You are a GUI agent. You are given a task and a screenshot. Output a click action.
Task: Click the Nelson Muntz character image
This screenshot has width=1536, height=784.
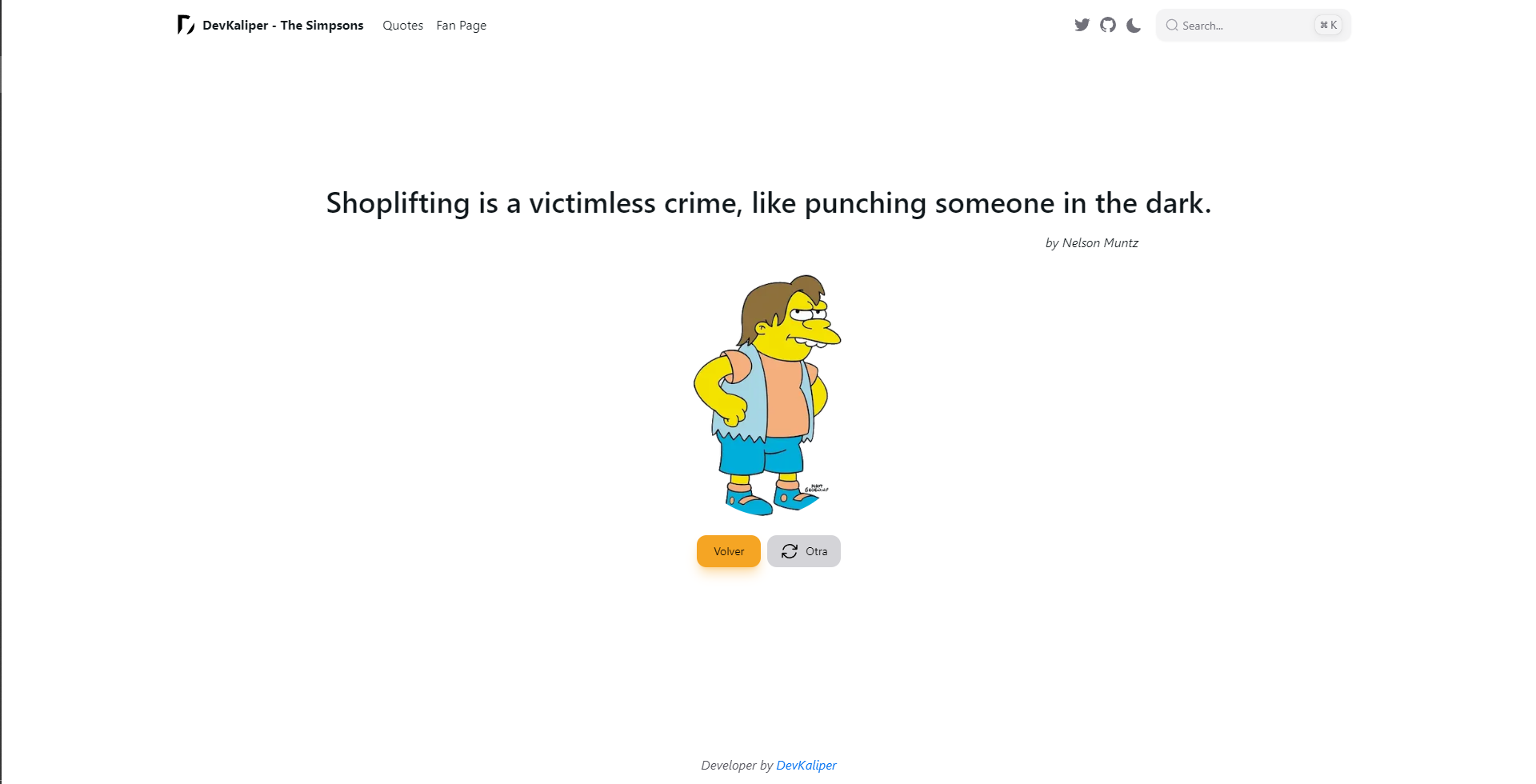(766, 394)
